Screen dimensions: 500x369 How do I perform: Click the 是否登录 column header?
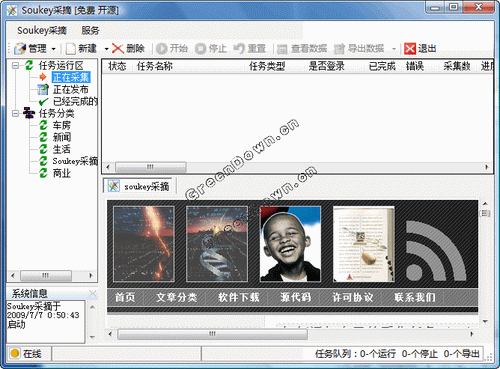pyautogui.click(x=326, y=66)
